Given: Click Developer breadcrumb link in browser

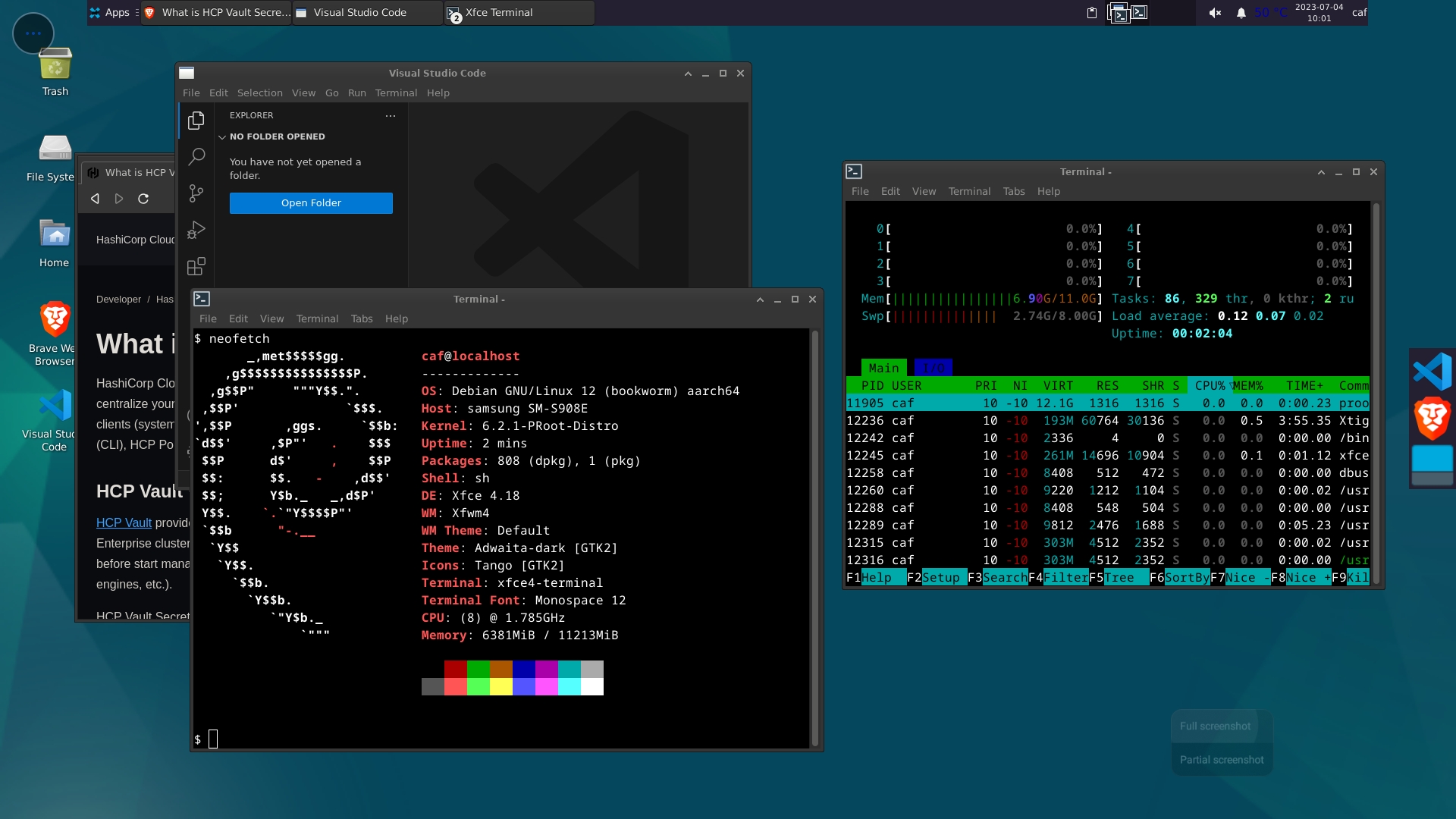Looking at the screenshot, I should pyautogui.click(x=118, y=300).
